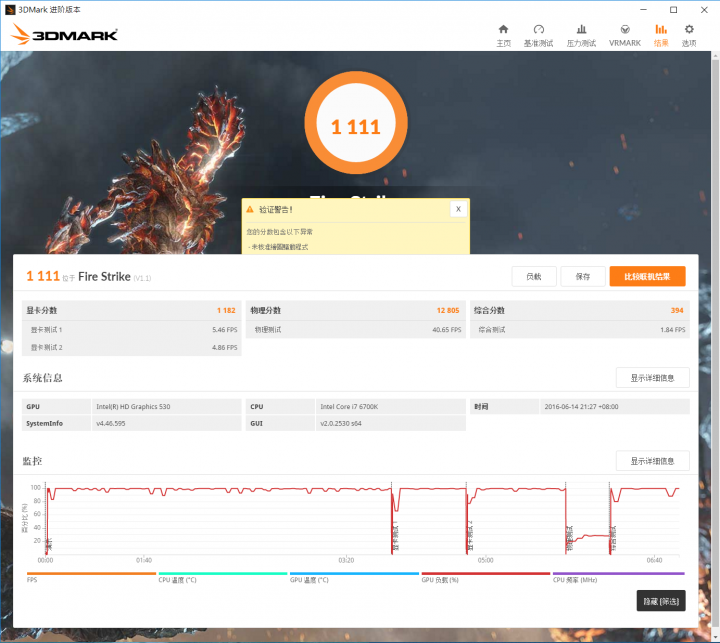
Task: Toggle the GPU 负载 chart legend
Action: [485, 577]
